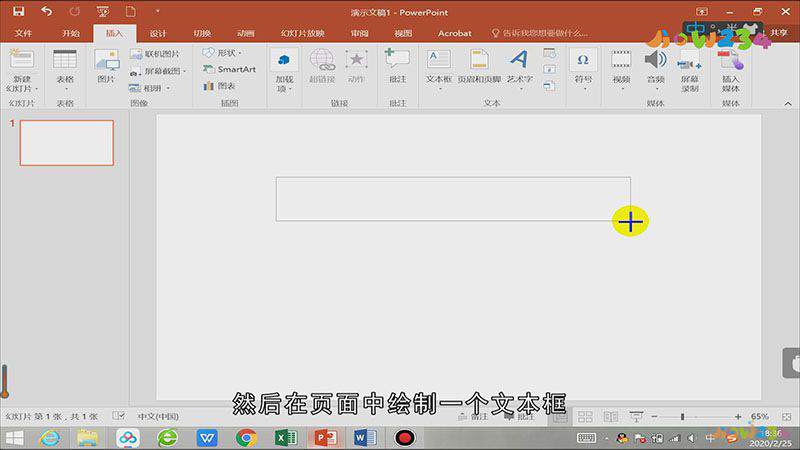
Task: Start slideshow from beginning in quick access toolbar
Action: tap(103, 11)
